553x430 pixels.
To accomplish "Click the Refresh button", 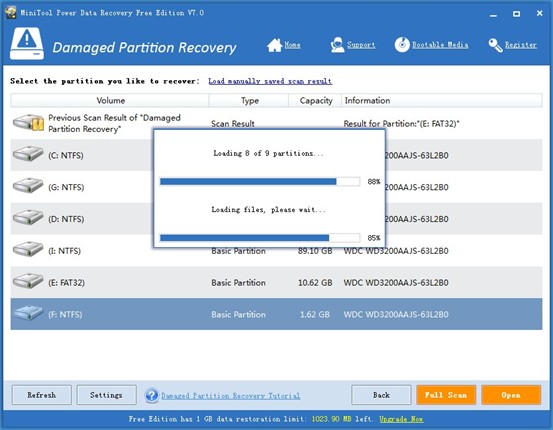I will pos(42,395).
